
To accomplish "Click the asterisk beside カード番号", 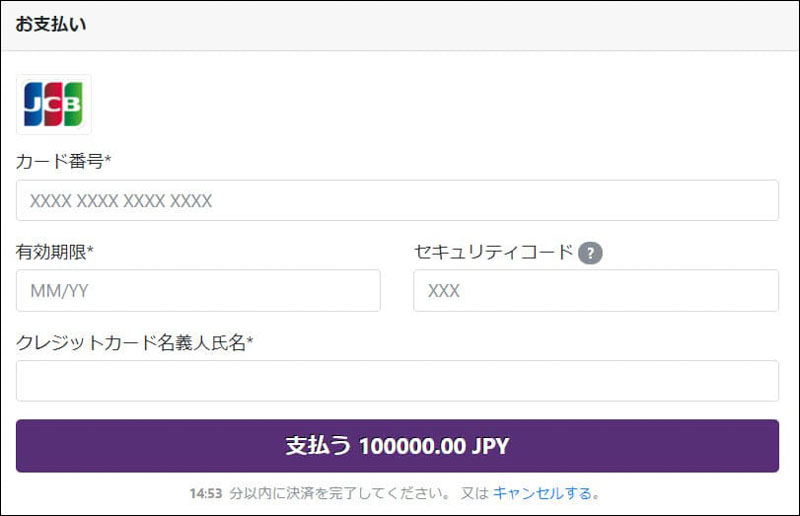I will point(108,160).
